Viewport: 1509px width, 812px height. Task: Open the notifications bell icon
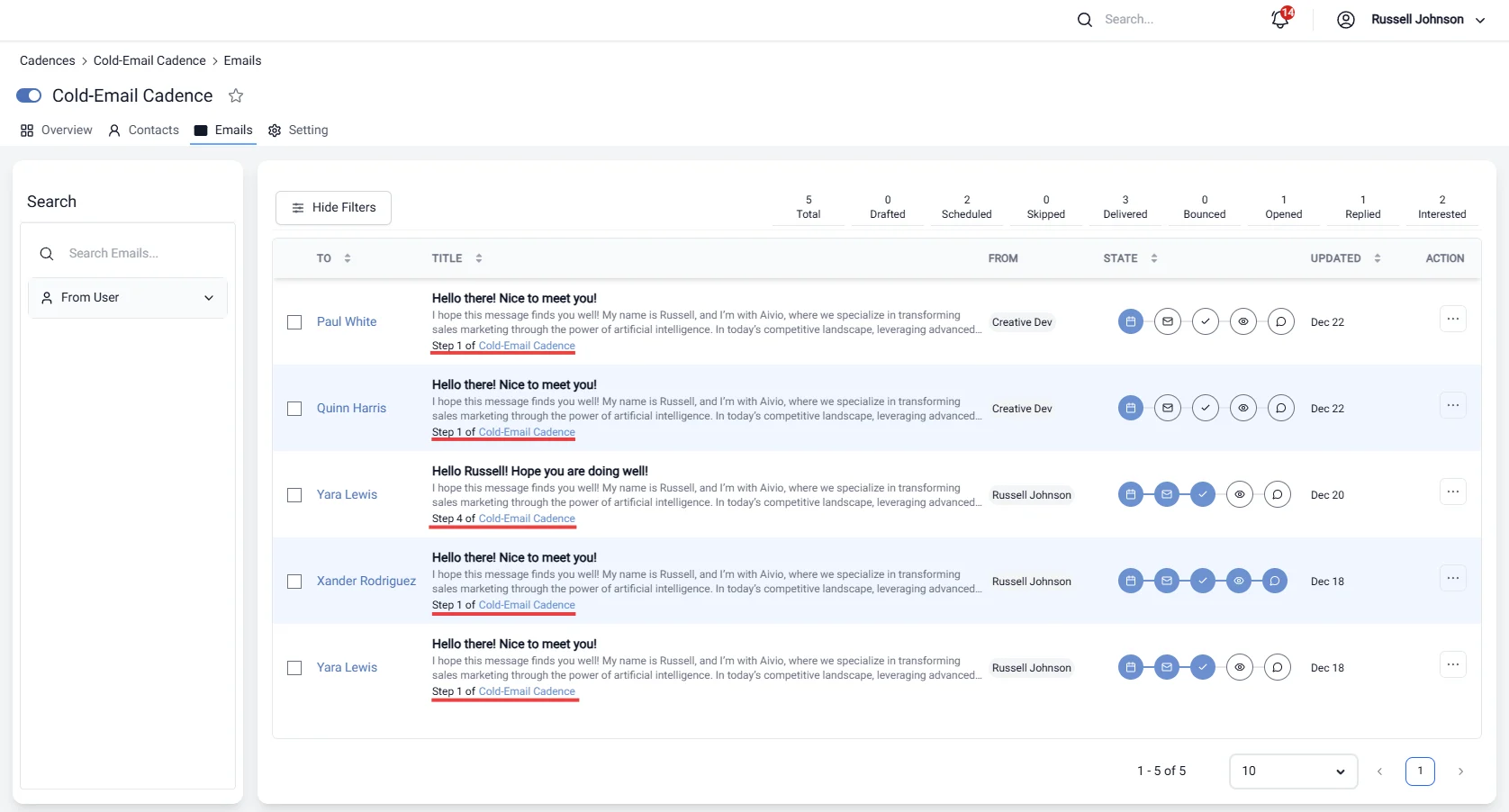[x=1280, y=19]
